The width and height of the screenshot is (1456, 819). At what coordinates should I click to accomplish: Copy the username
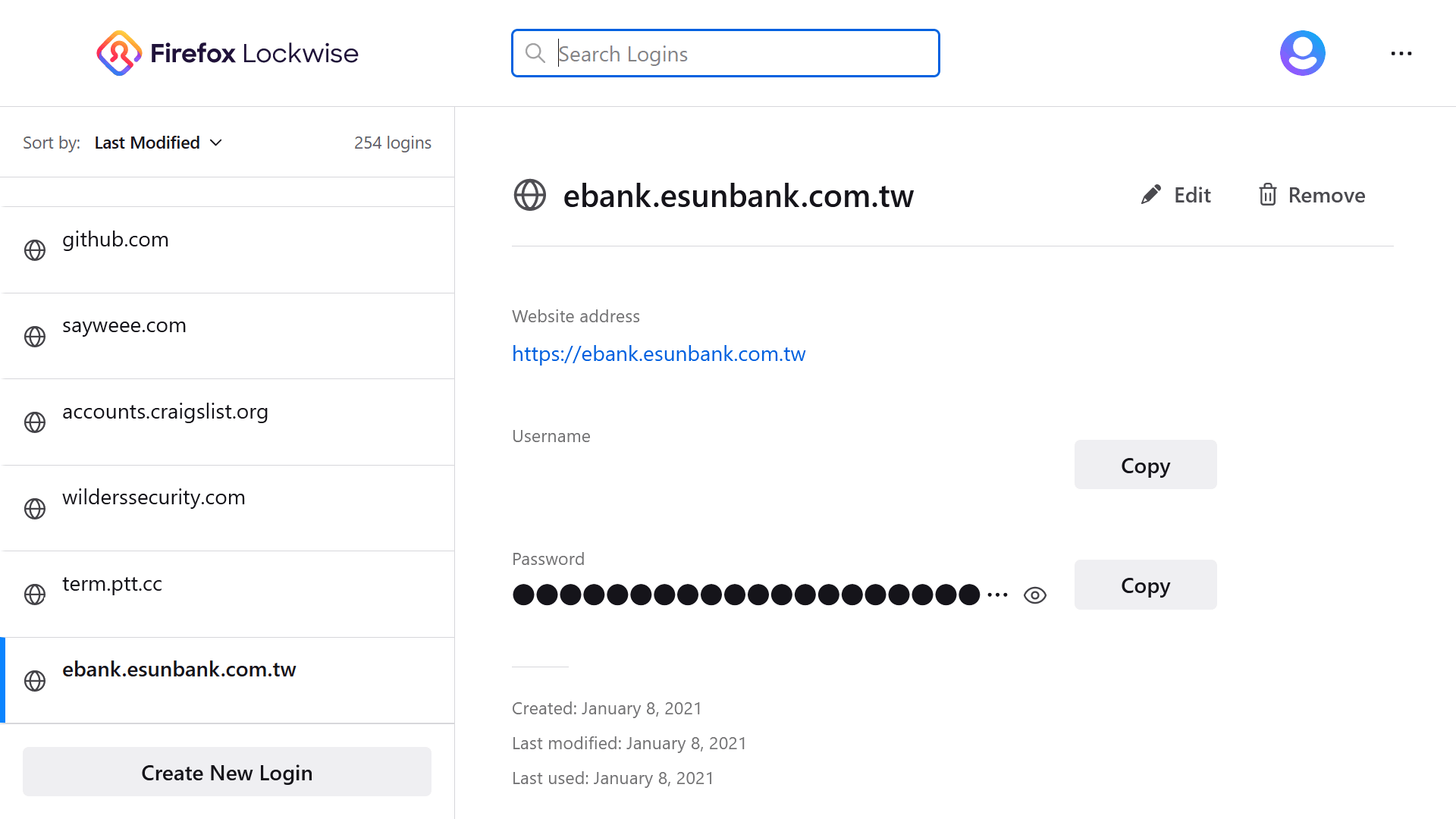pos(1145,465)
